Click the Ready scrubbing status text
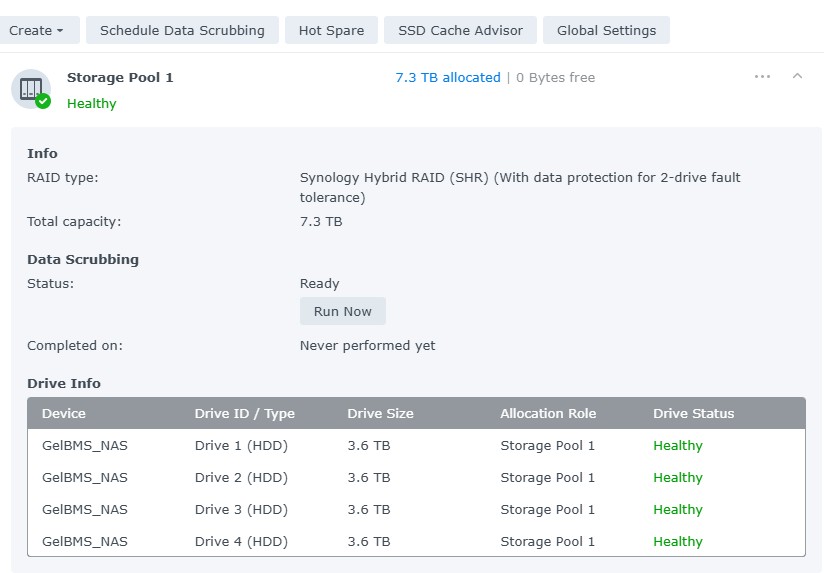Viewport: 824px width, 573px height. pyautogui.click(x=320, y=284)
